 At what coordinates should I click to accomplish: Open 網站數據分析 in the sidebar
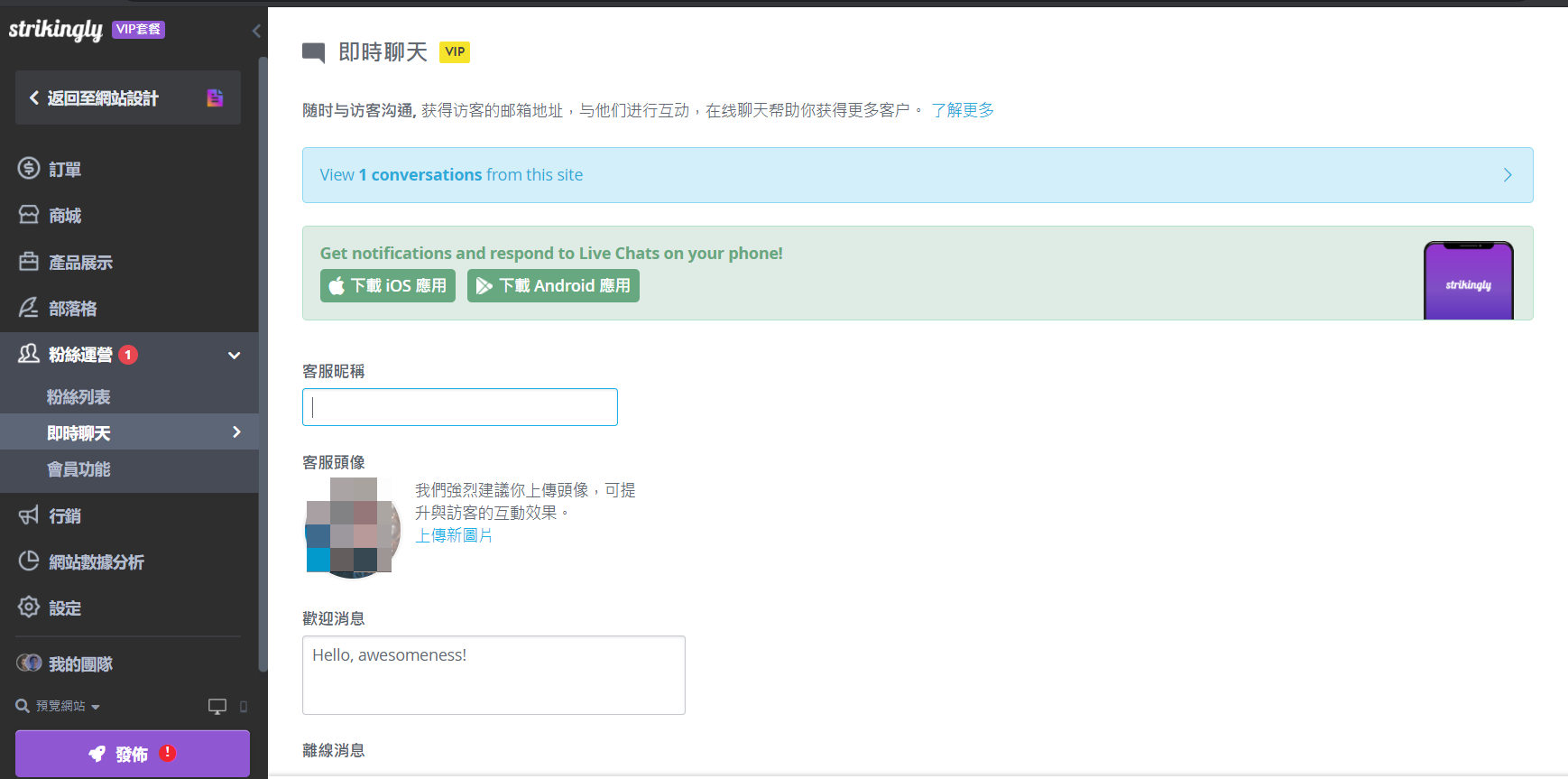click(97, 562)
